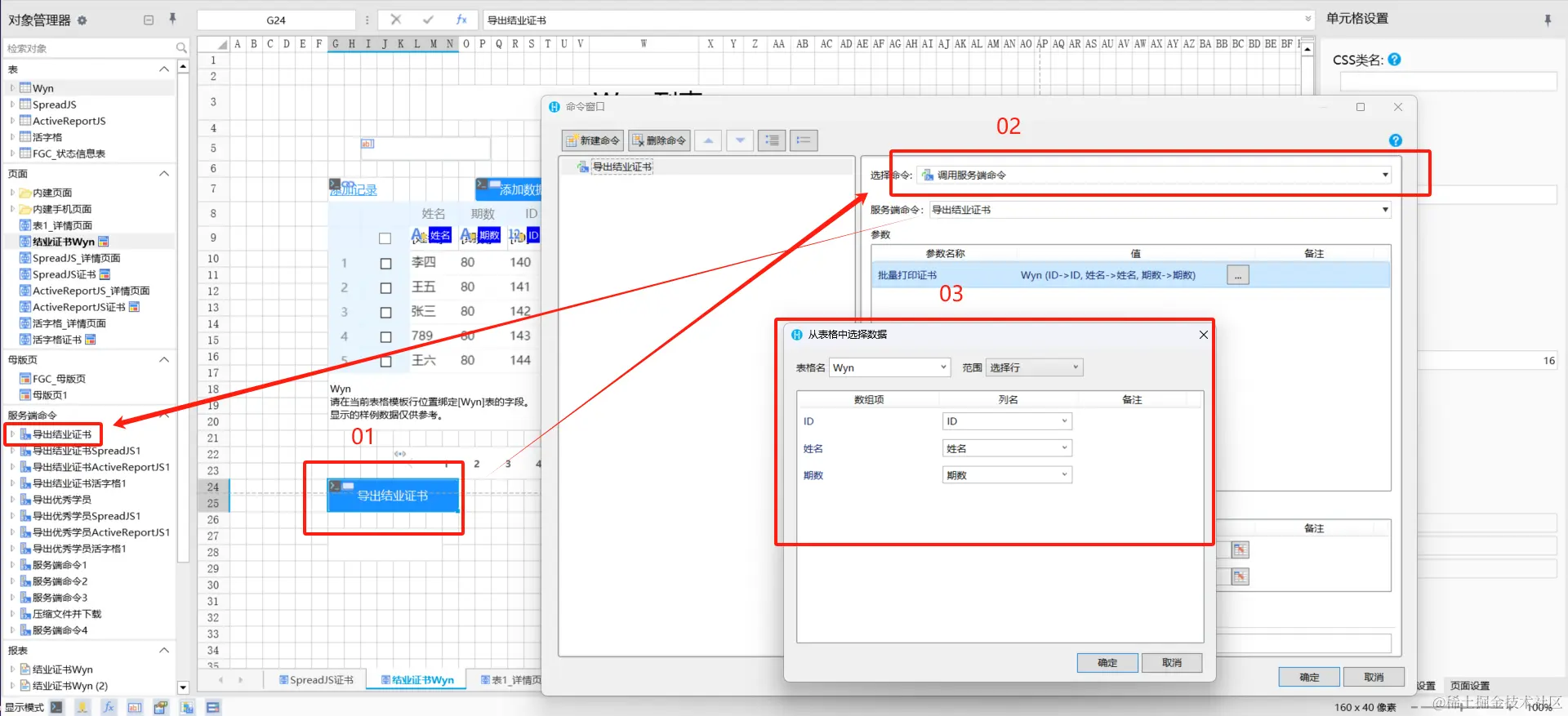Check the checkbox in row 王五

(x=385, y=287)
